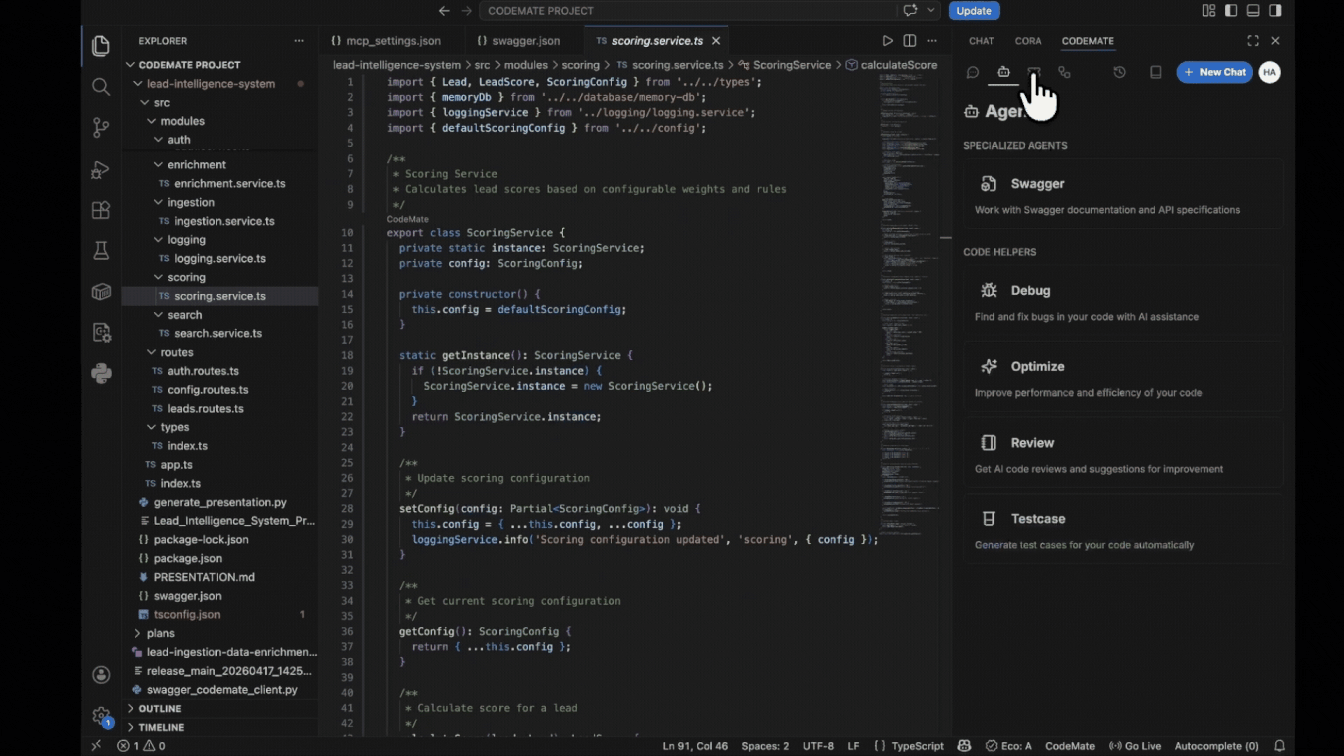Screen dimensions: 1344x756
Task: Toggle Go Live server
Action: pos(1135,746)
